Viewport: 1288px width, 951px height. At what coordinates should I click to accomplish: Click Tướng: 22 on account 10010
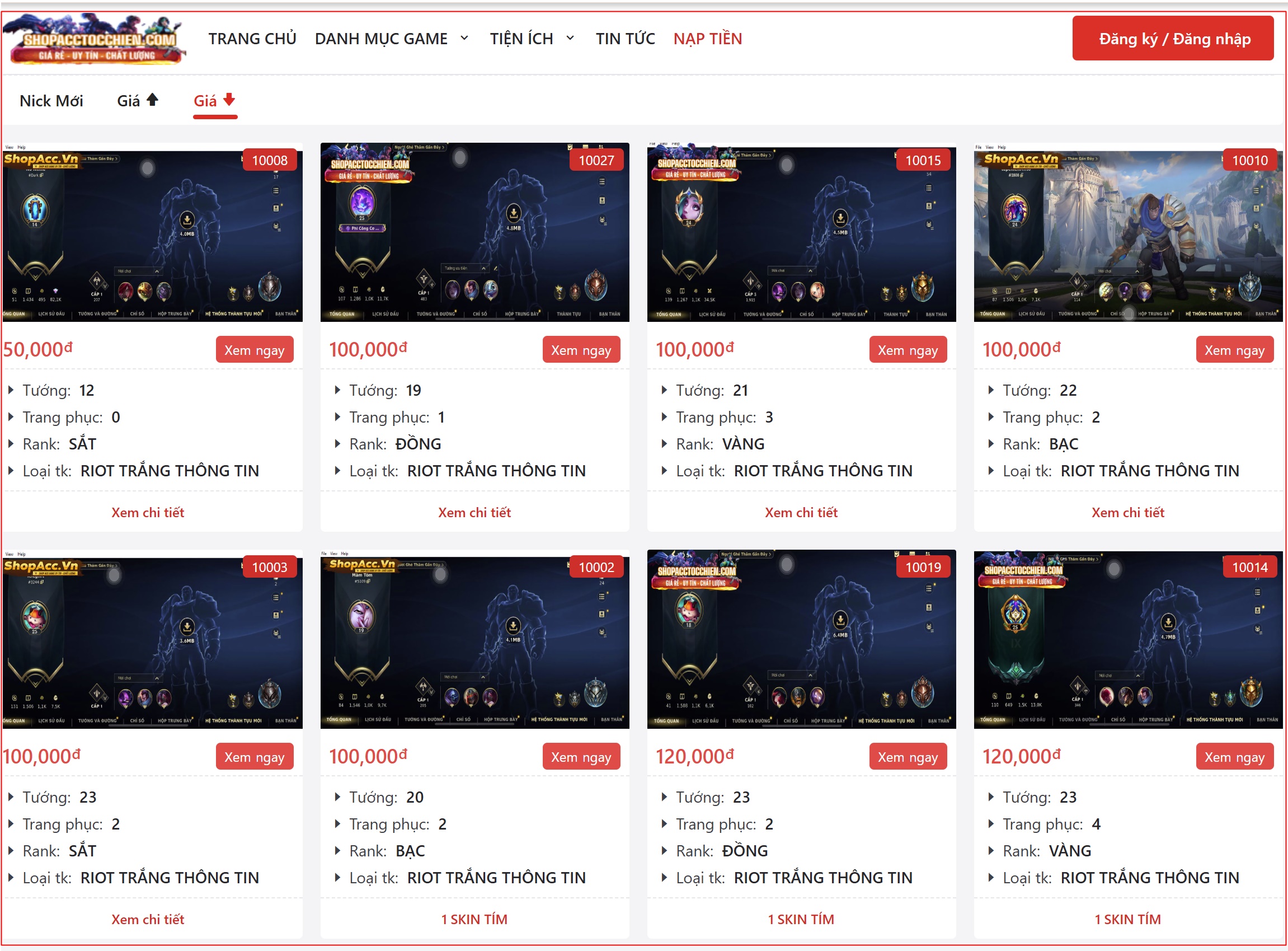(1040, 391)
